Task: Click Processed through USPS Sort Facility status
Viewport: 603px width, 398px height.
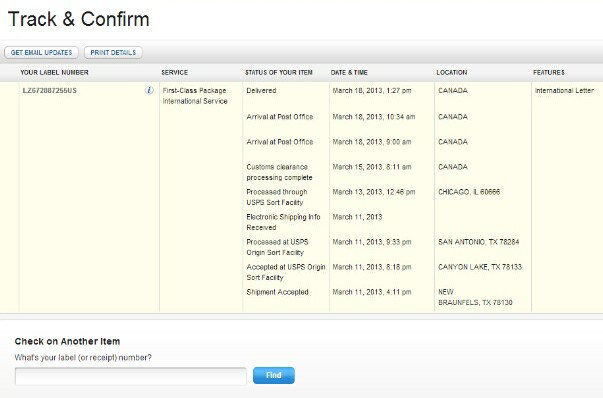Action: (277, 197)
